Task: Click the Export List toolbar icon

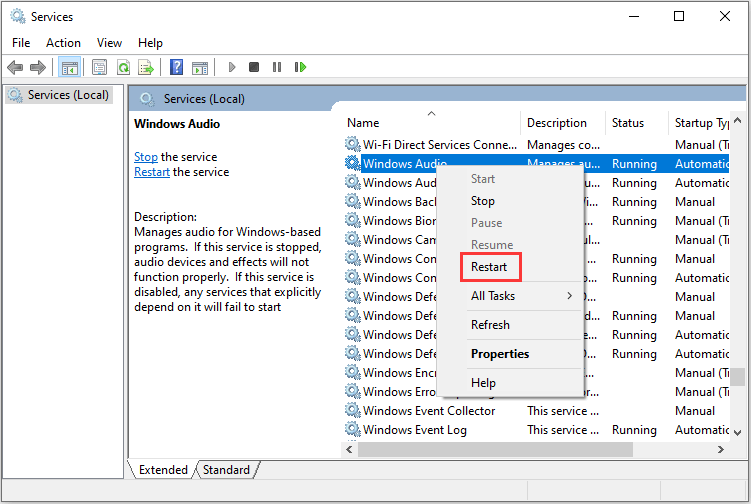Action: tap(146, 67)
